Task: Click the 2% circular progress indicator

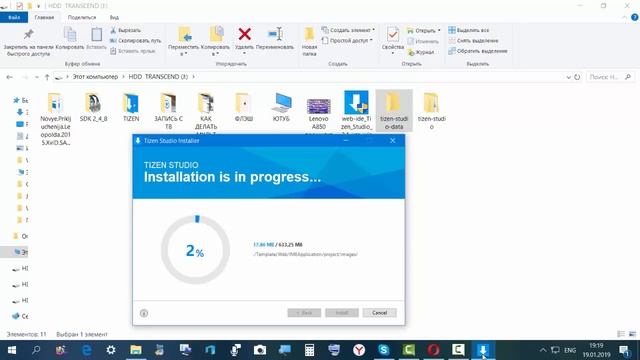Action: coord(195,250)
